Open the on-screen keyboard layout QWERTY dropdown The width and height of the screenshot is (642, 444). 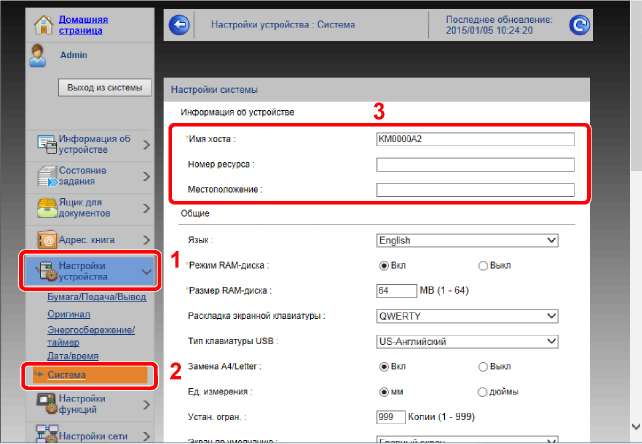click(467, 316)
